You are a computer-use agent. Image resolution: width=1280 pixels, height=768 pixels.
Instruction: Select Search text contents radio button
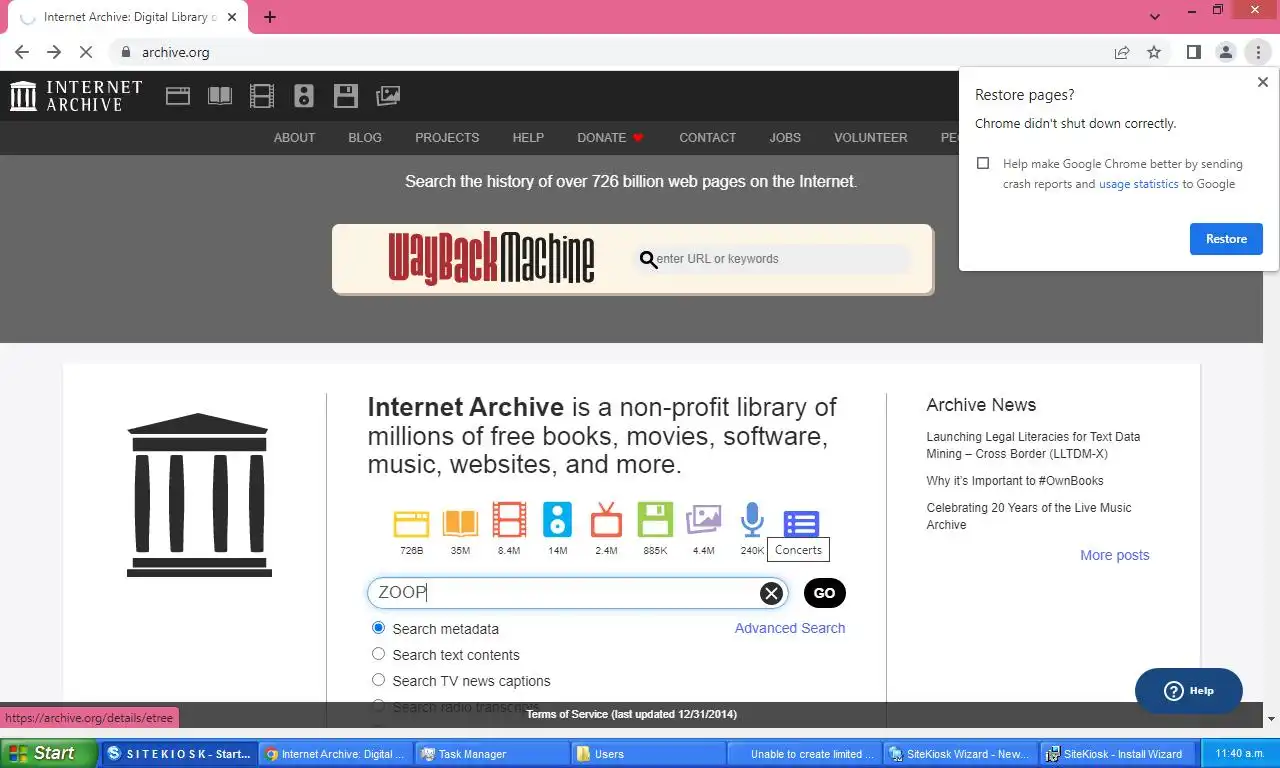point(378,654)
